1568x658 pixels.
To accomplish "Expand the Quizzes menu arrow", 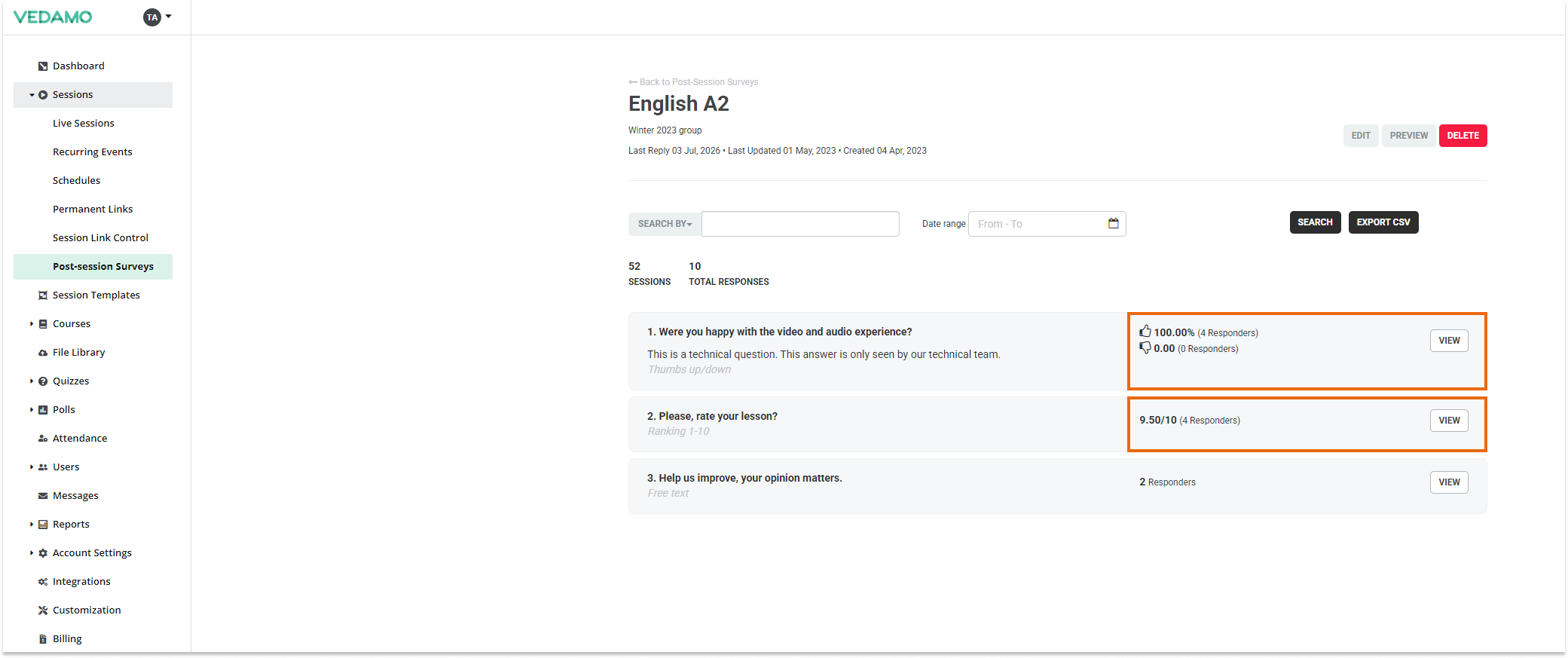I will click(x=32, y=381).
